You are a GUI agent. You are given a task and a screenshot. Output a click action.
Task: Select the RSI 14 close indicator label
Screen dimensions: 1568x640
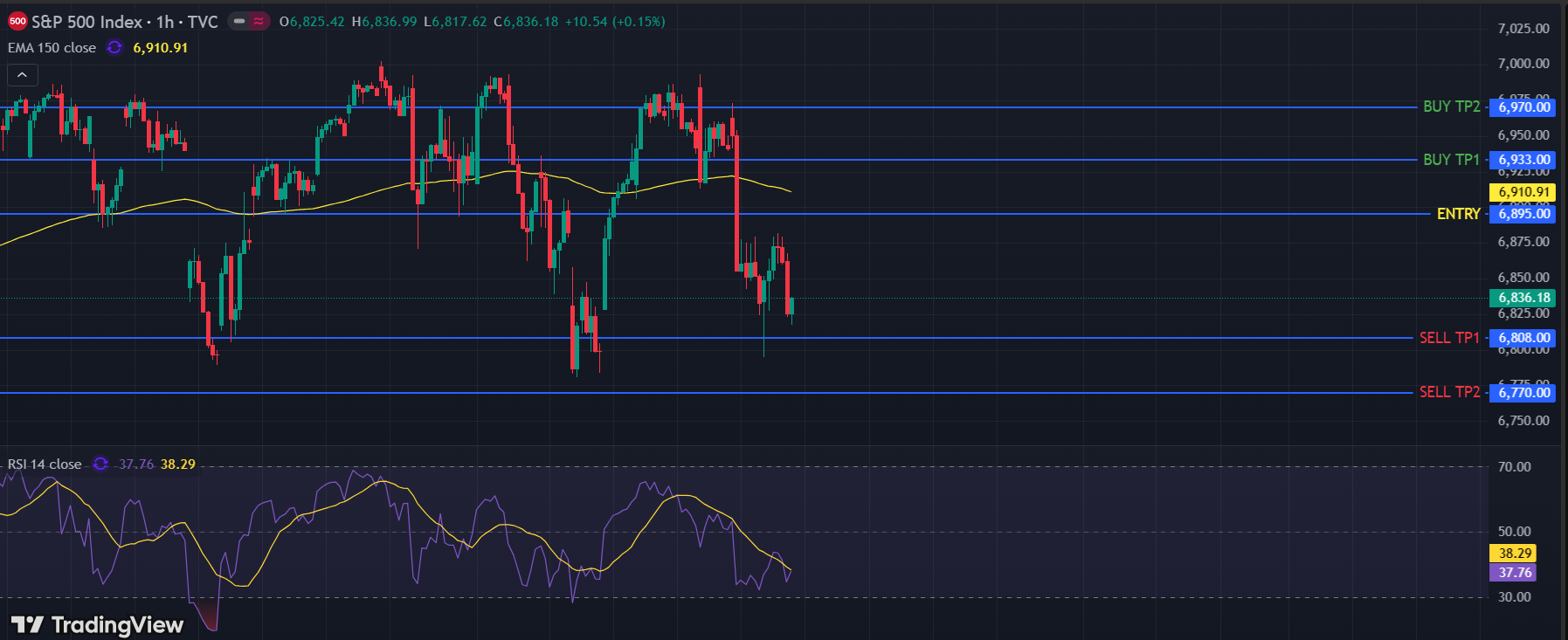45,464
